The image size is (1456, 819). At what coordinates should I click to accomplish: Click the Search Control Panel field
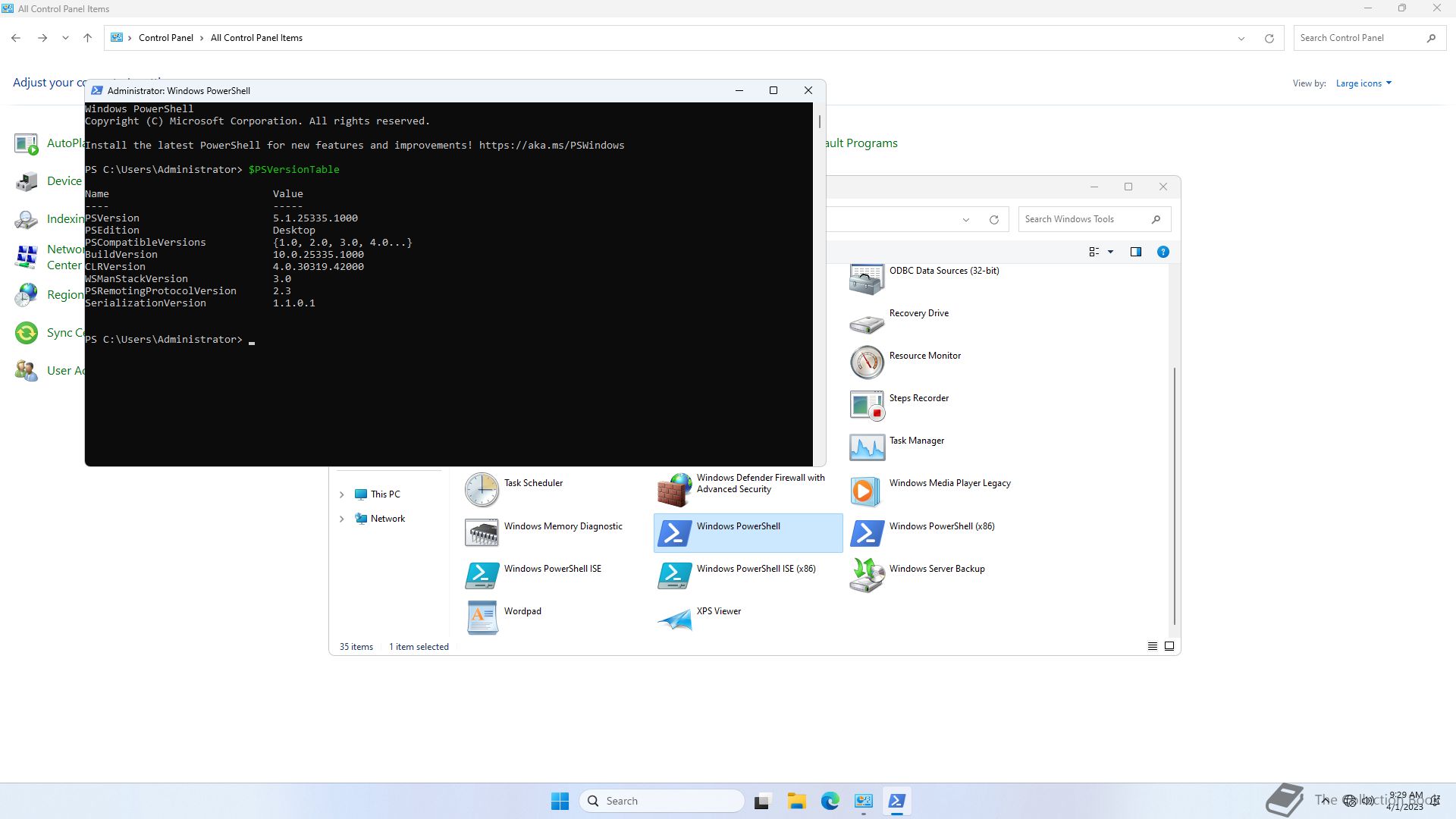[x=1370, y=38]
